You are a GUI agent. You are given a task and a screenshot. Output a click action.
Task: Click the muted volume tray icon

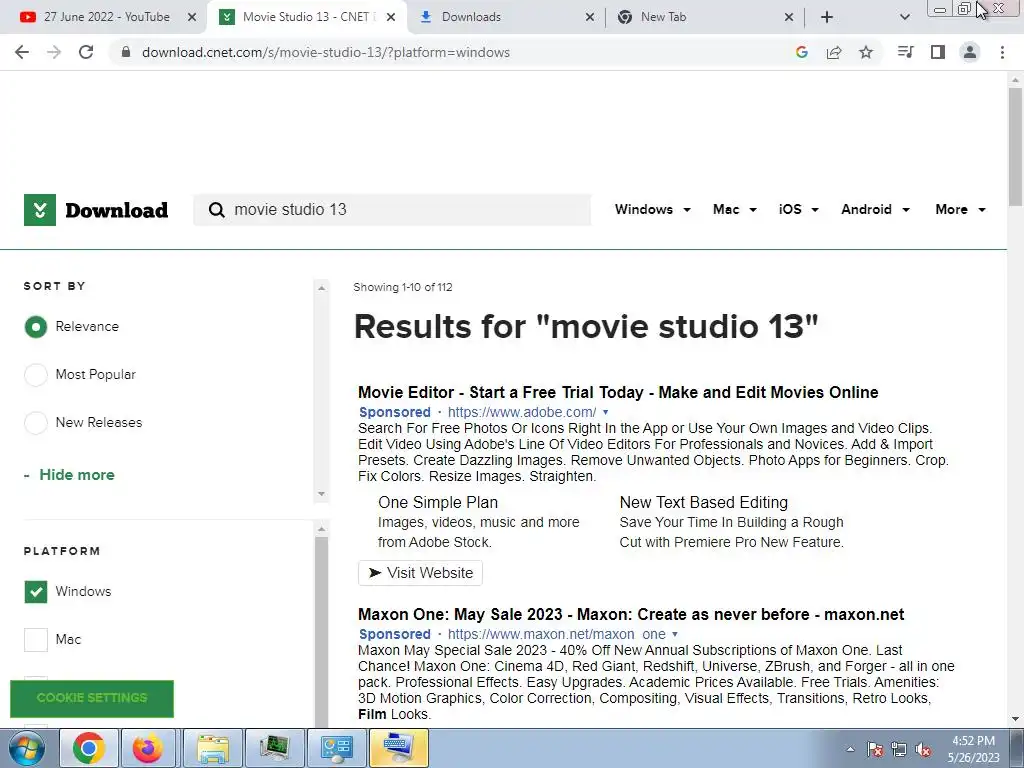[923, 750]
